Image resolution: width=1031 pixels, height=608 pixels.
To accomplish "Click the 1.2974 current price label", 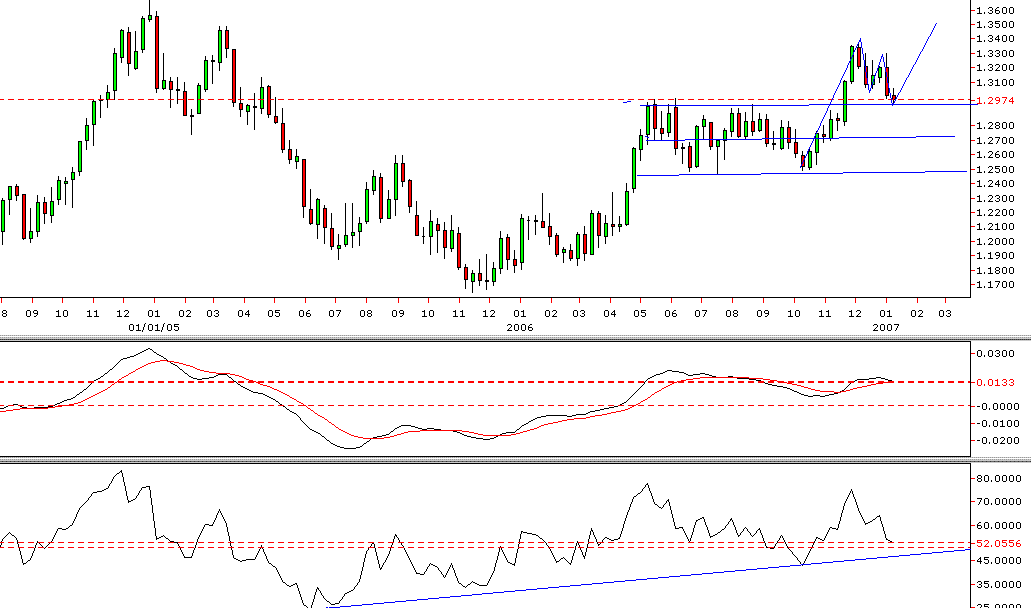I will (995, 101).
